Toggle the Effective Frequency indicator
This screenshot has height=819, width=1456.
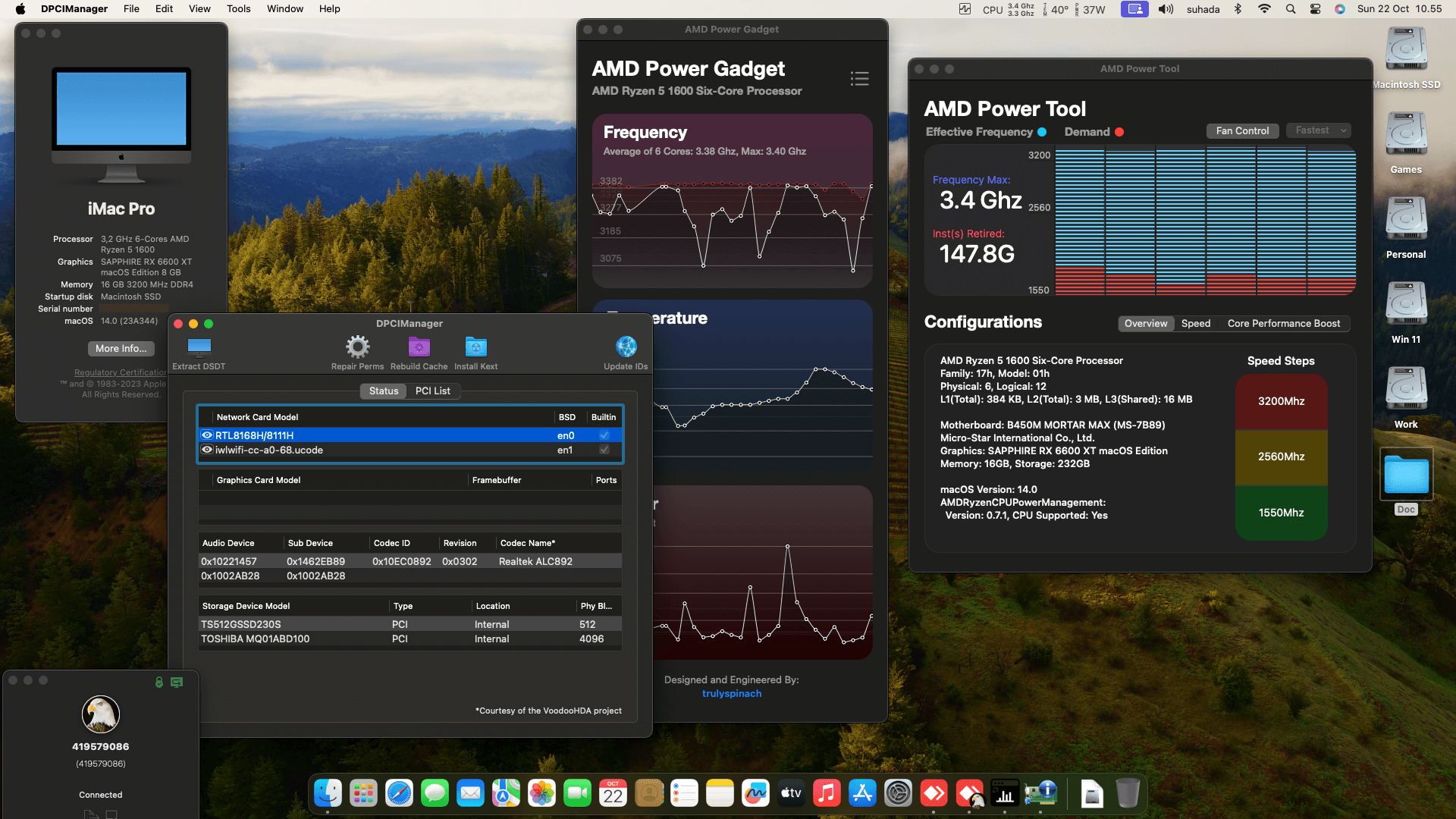pyautogui.click(x=1042, y=132)
